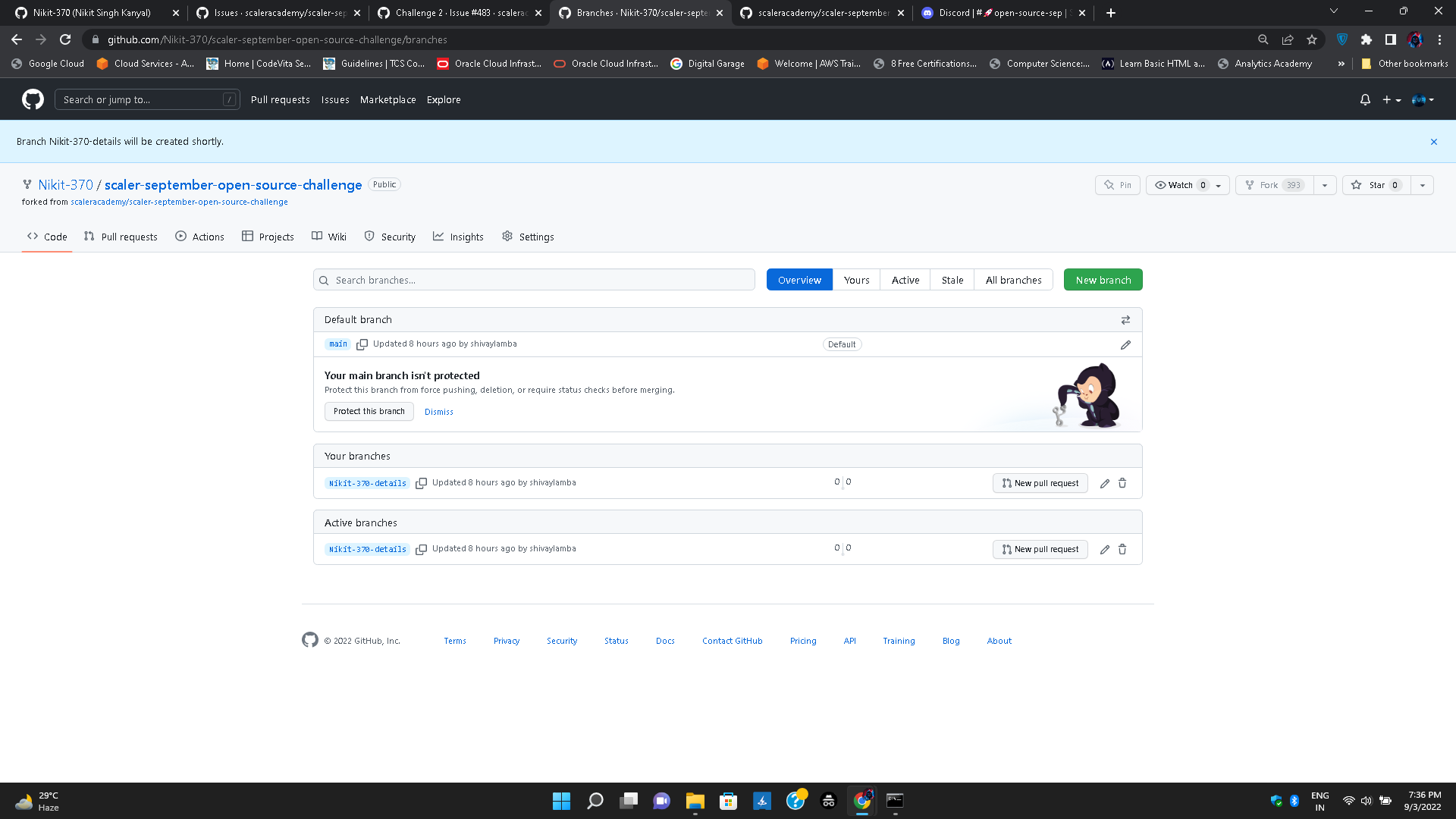Open the repository Settings tab
This screenshot has height=819, width=1456.
529,236
